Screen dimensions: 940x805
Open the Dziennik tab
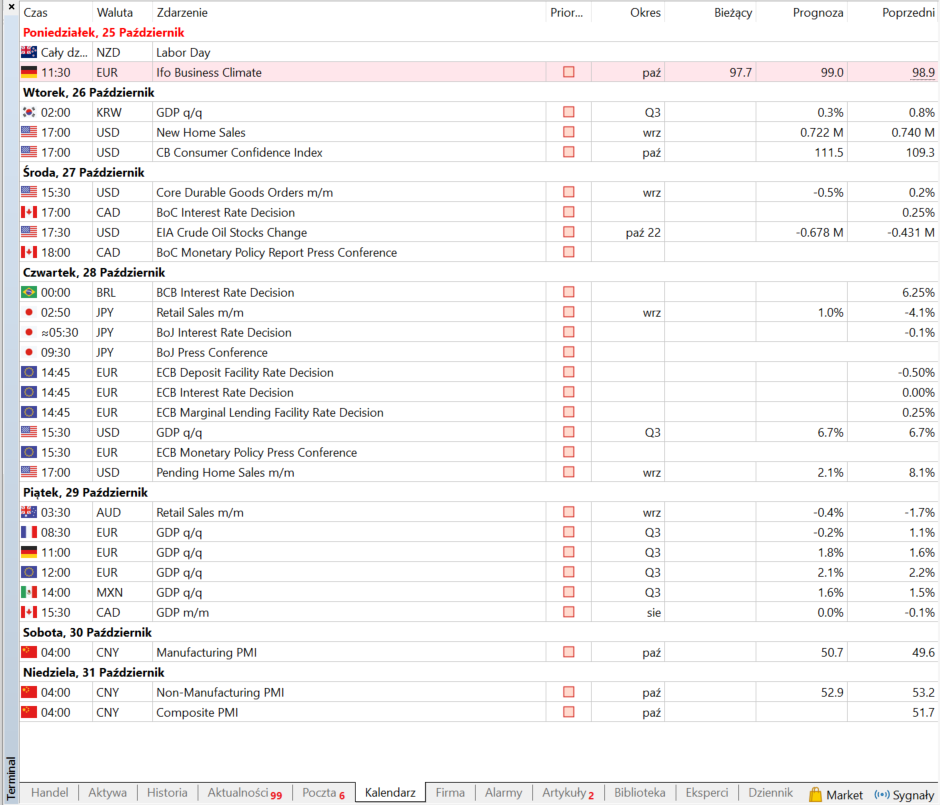click(770, 792)
